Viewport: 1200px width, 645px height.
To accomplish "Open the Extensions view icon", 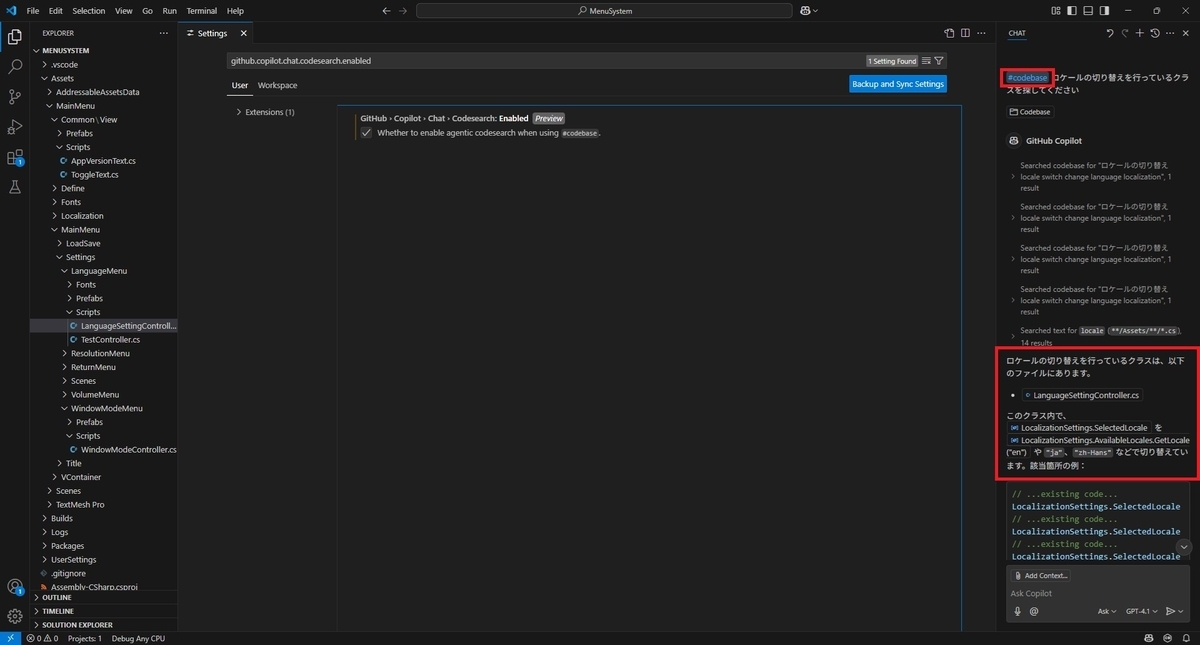I will [x=14, y=159].
